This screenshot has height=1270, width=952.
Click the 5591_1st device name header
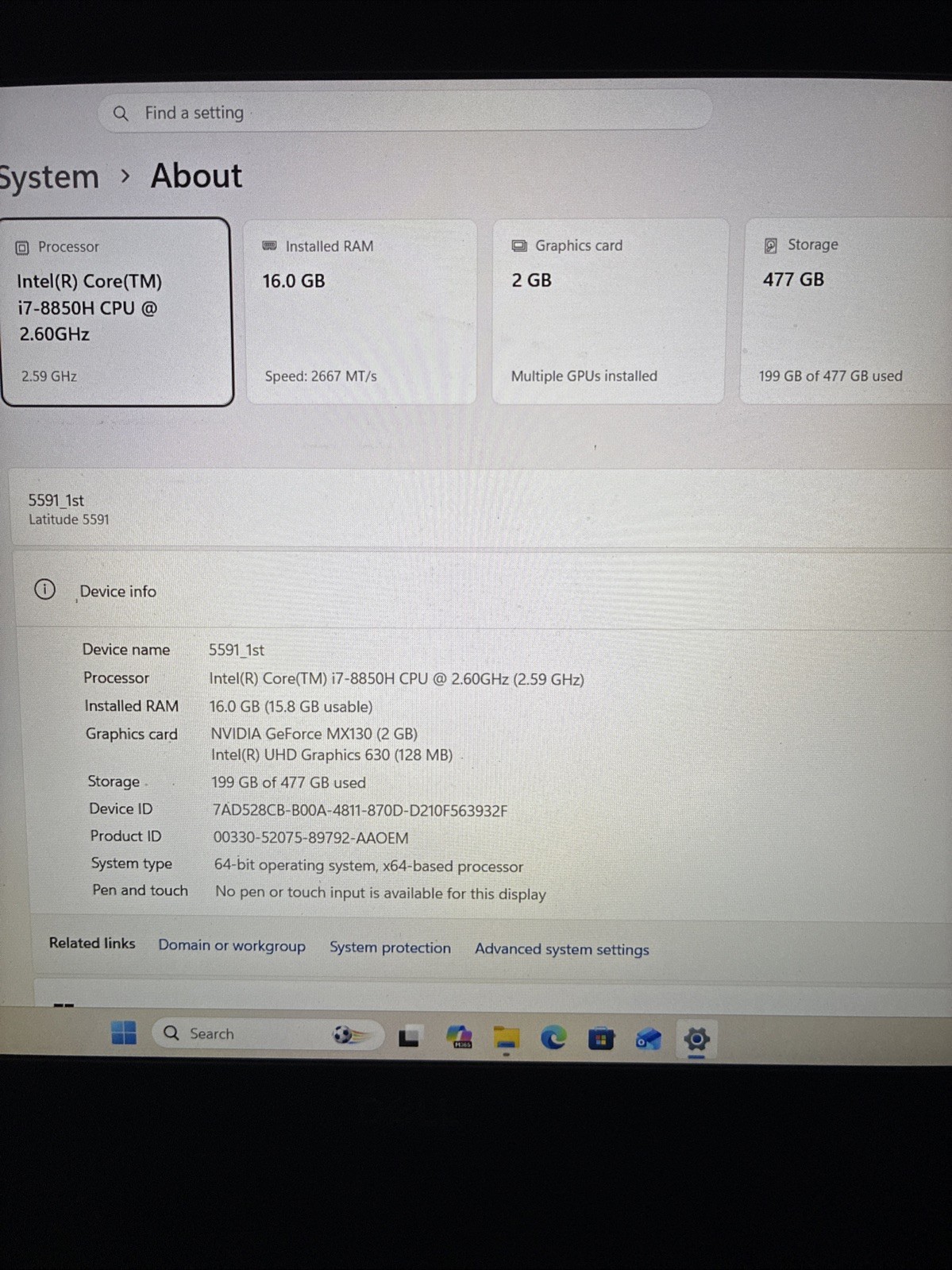tap(56, 500)
